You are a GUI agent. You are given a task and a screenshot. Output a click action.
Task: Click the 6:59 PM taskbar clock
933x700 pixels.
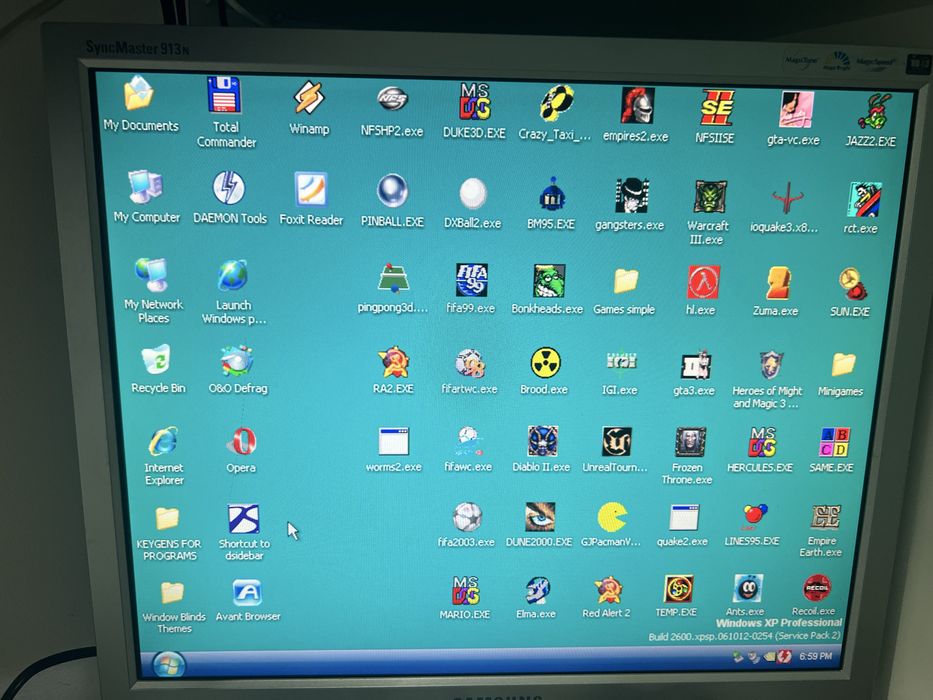click(816, 656)
